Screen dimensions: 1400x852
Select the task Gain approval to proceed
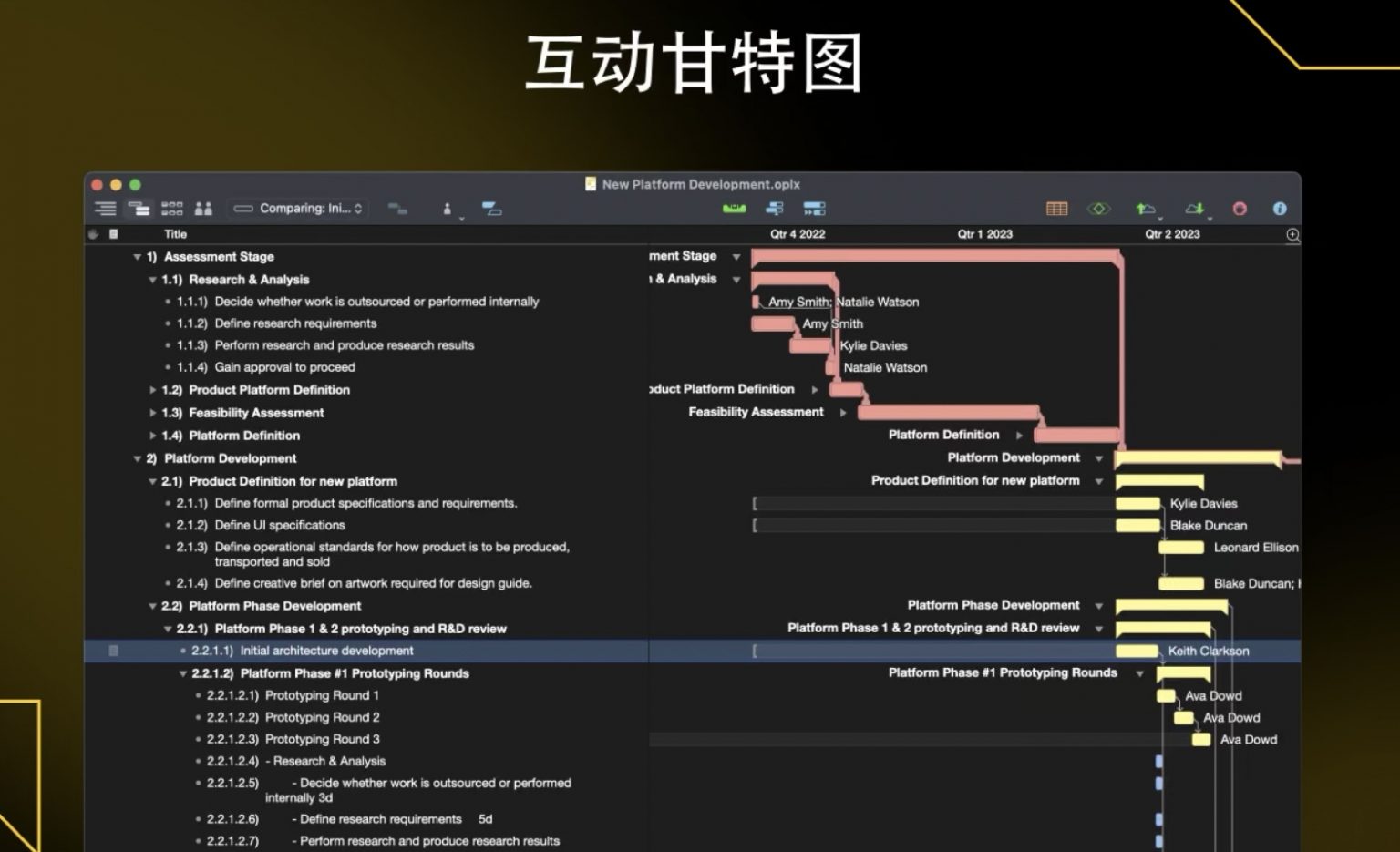pos(284,367)
